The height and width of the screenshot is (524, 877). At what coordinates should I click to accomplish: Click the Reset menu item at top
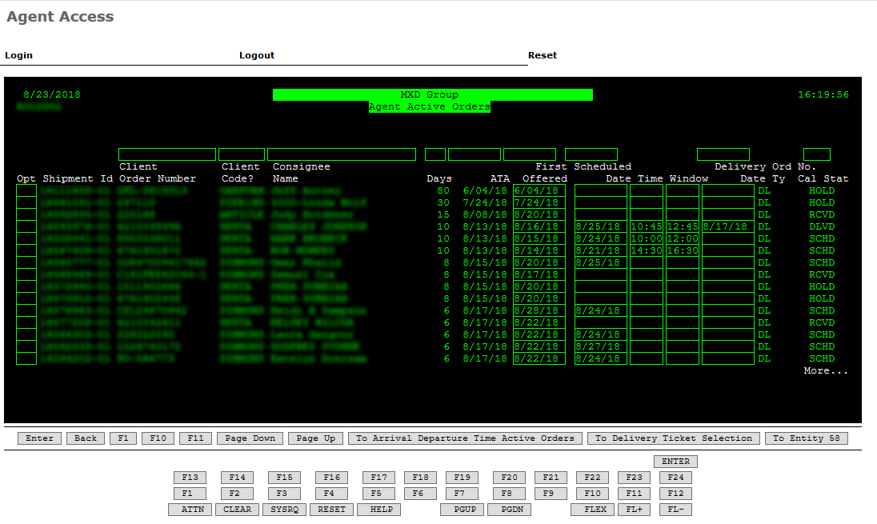(x=543, y=55)
